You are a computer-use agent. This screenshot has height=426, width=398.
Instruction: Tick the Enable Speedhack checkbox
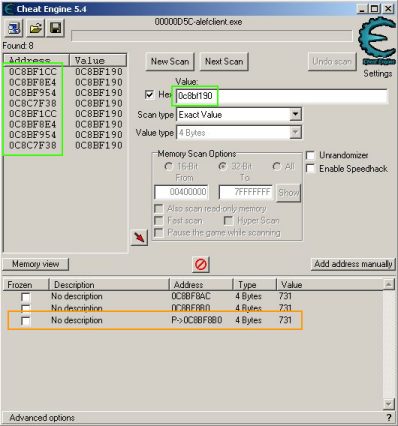coord(310,169)
